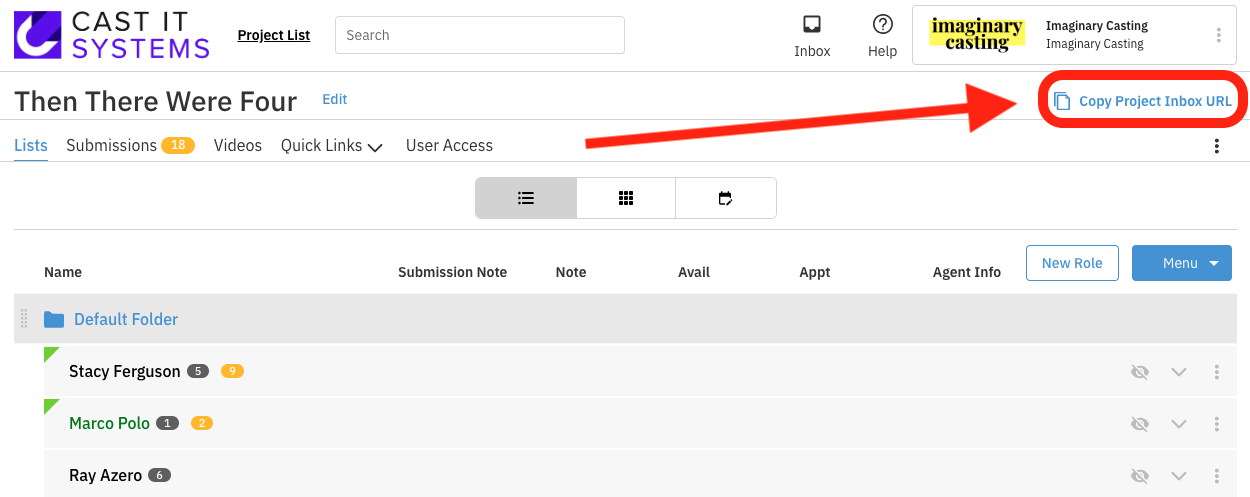This screenshot has height=497, width=1250.
Task: Click the Help question mark icon
Action: click(882, 25)
